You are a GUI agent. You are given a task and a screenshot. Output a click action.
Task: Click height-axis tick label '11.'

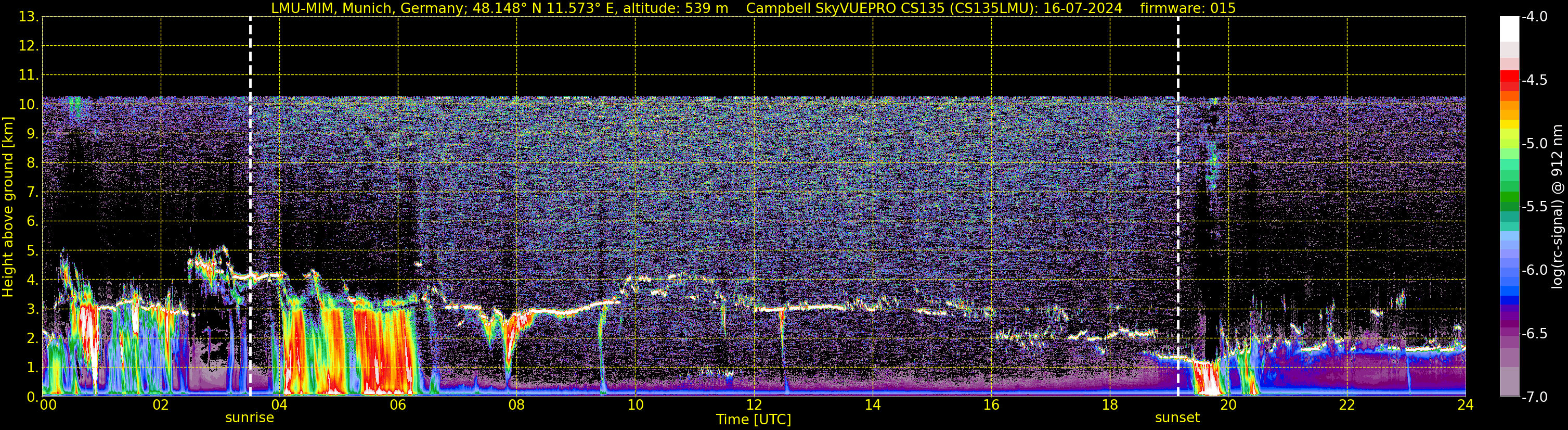29,75
